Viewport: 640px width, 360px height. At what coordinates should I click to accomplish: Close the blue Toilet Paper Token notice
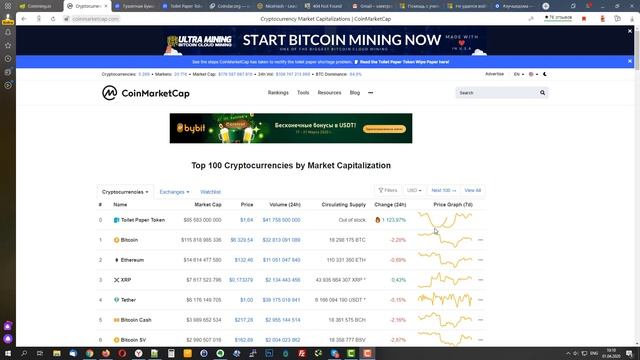pyautogui.click(x=630, y=61)
